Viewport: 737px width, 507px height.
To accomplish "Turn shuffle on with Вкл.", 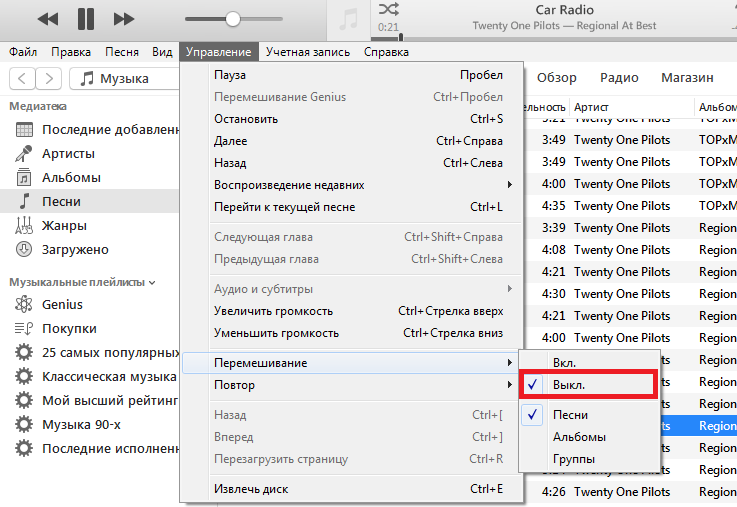I will pyautogui.click(x=589, y=363).
